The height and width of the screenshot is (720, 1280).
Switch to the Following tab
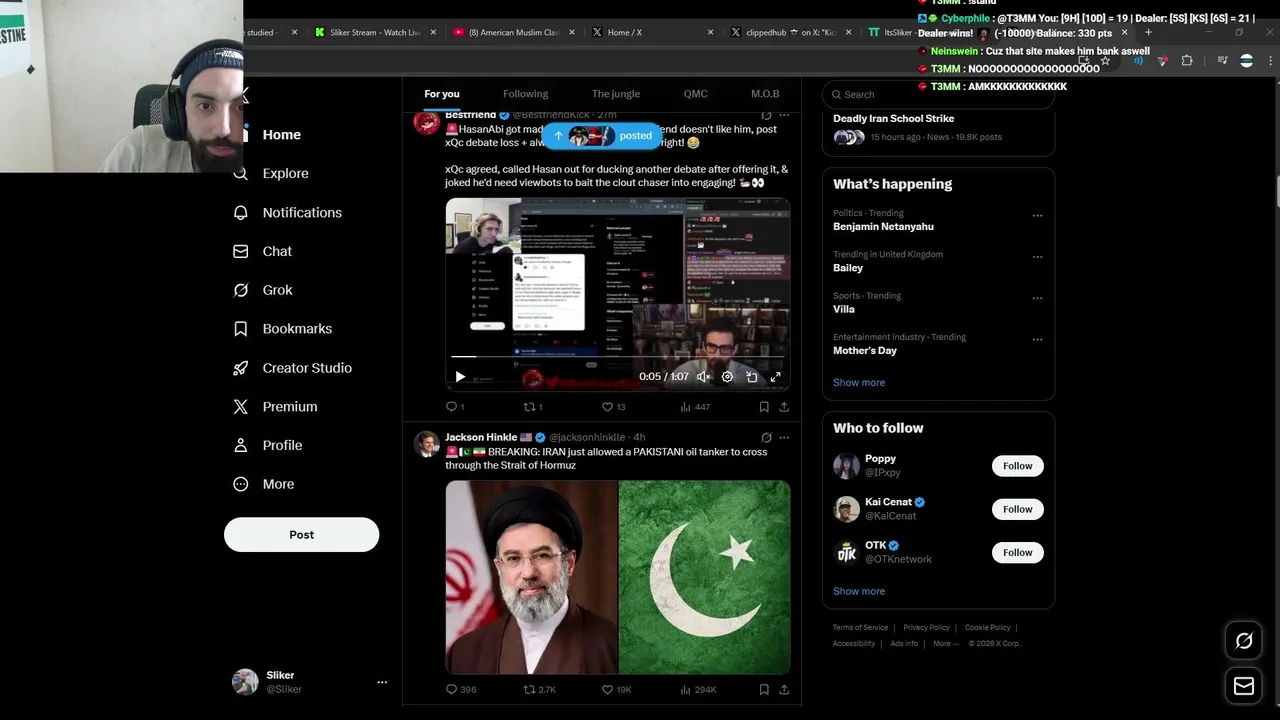click(x=525, y=94)
